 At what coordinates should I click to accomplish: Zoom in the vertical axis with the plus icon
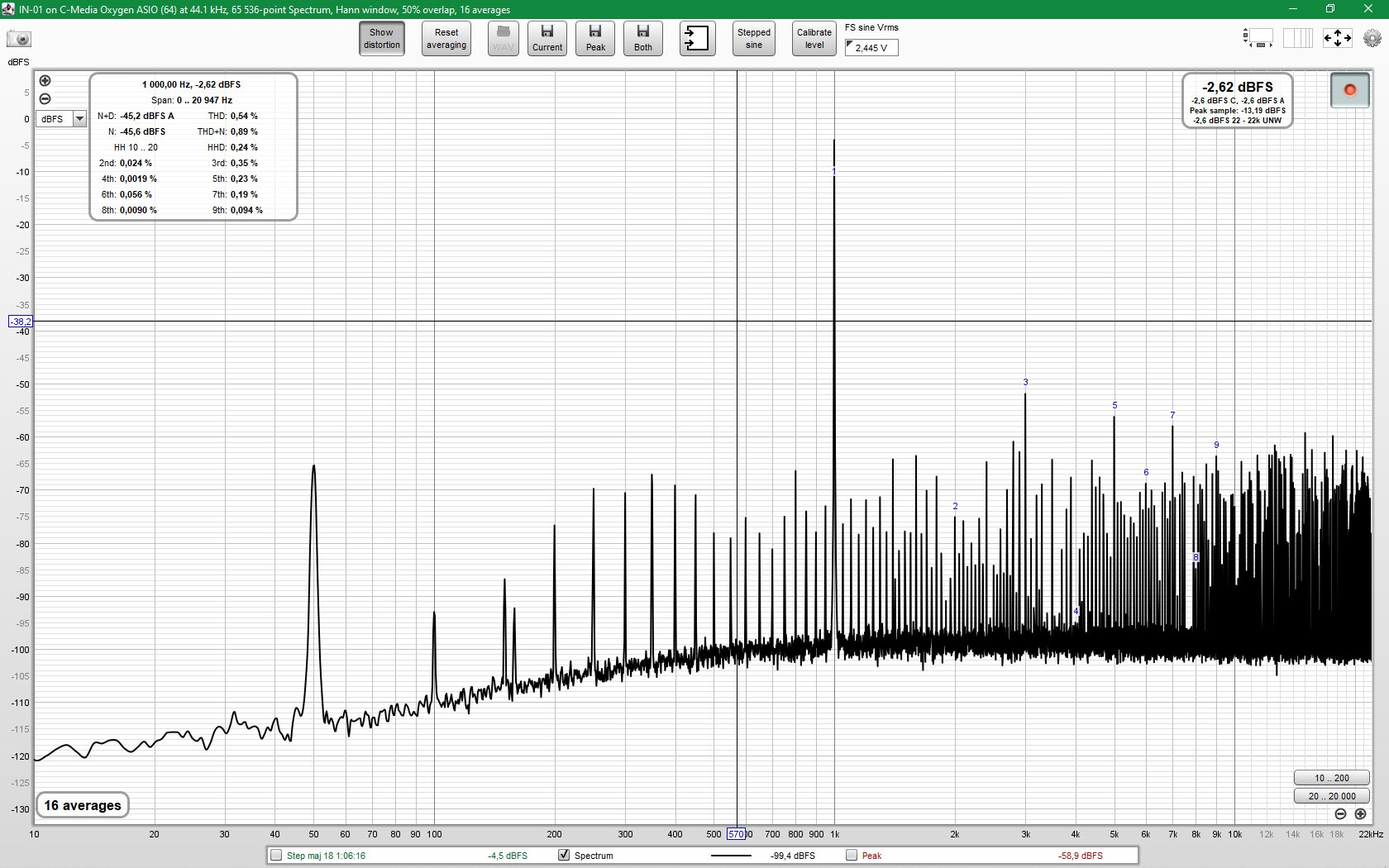[x=45, y=80]
